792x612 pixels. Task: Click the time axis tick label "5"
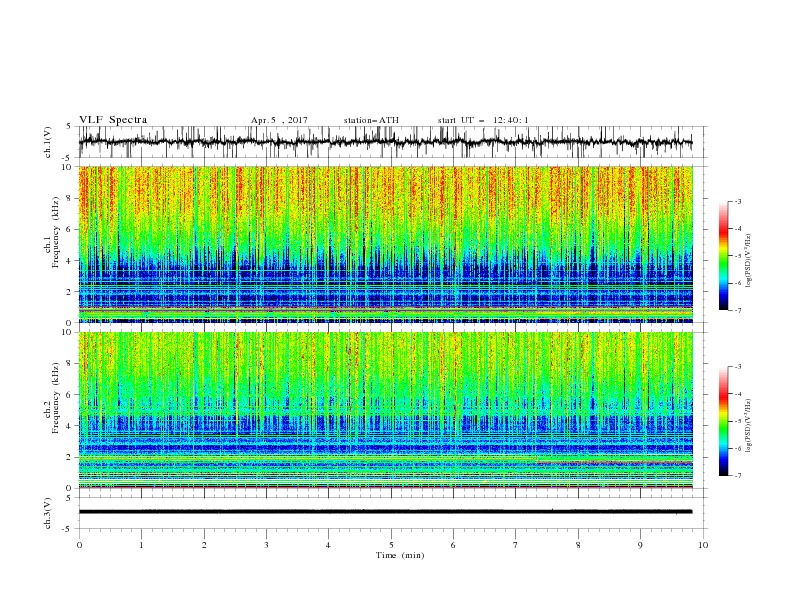click(391, 545)
